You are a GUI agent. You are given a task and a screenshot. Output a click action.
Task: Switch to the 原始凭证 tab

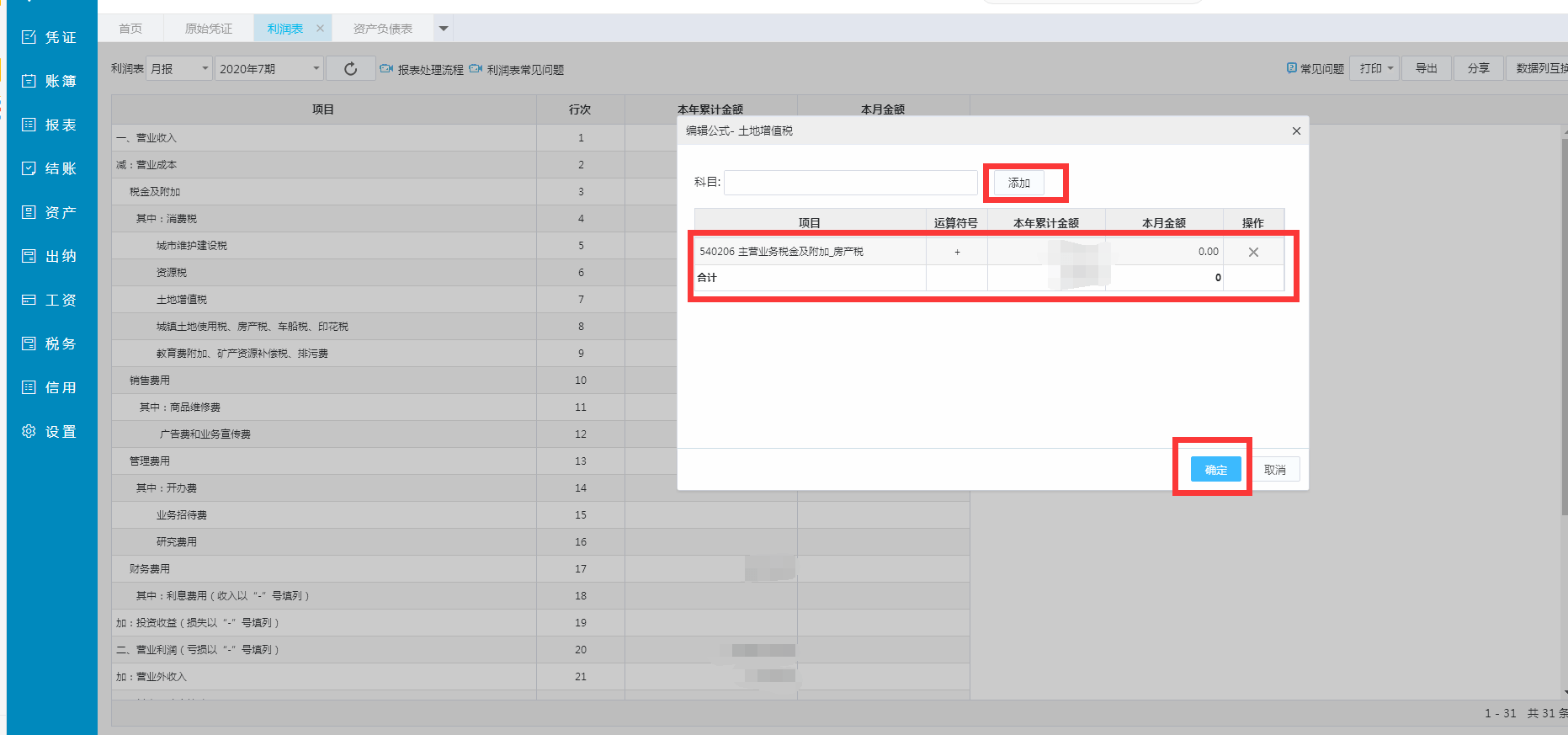(x=209, y=29)
